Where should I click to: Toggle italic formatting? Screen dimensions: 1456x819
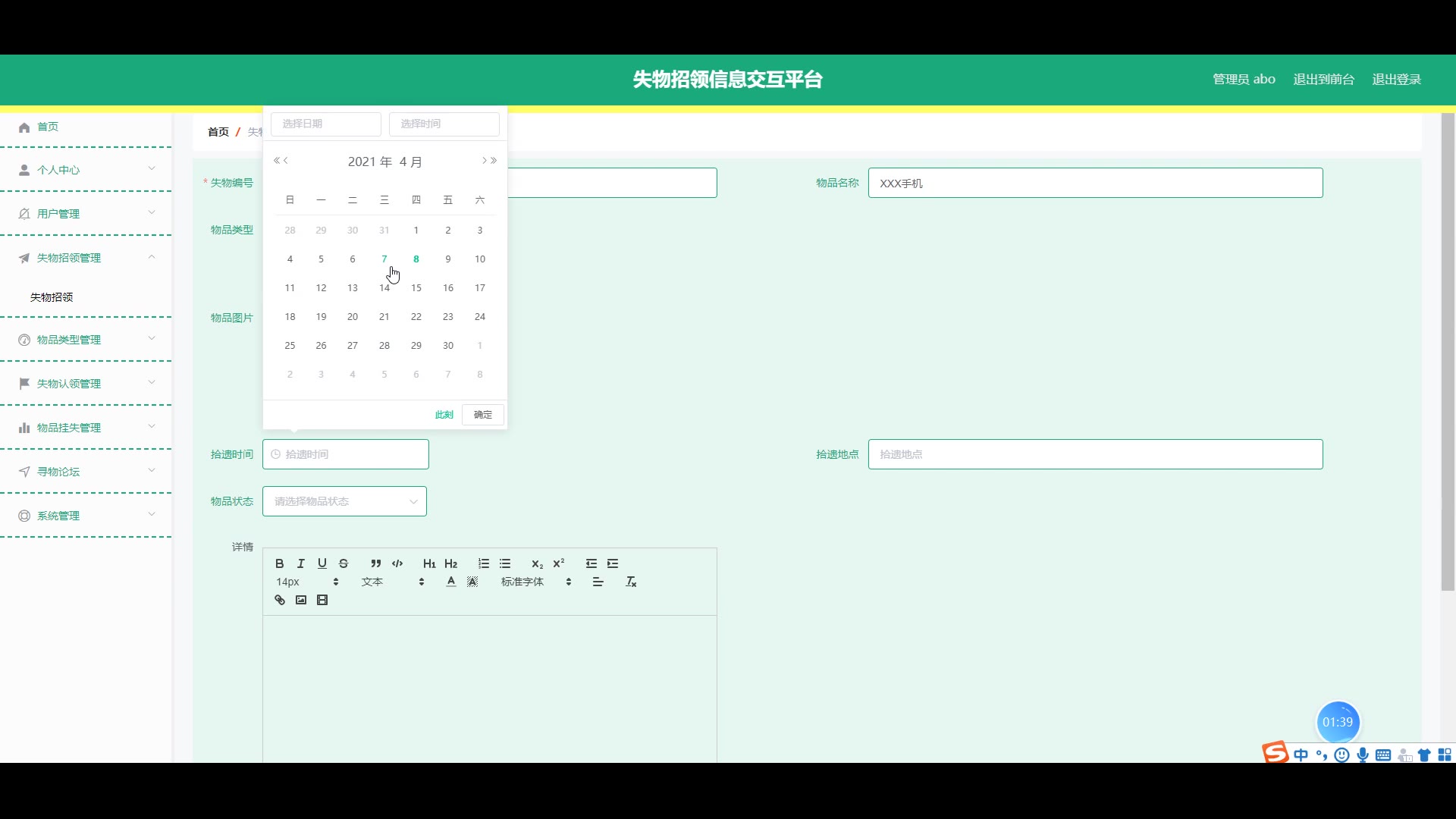tap(301, 563)
